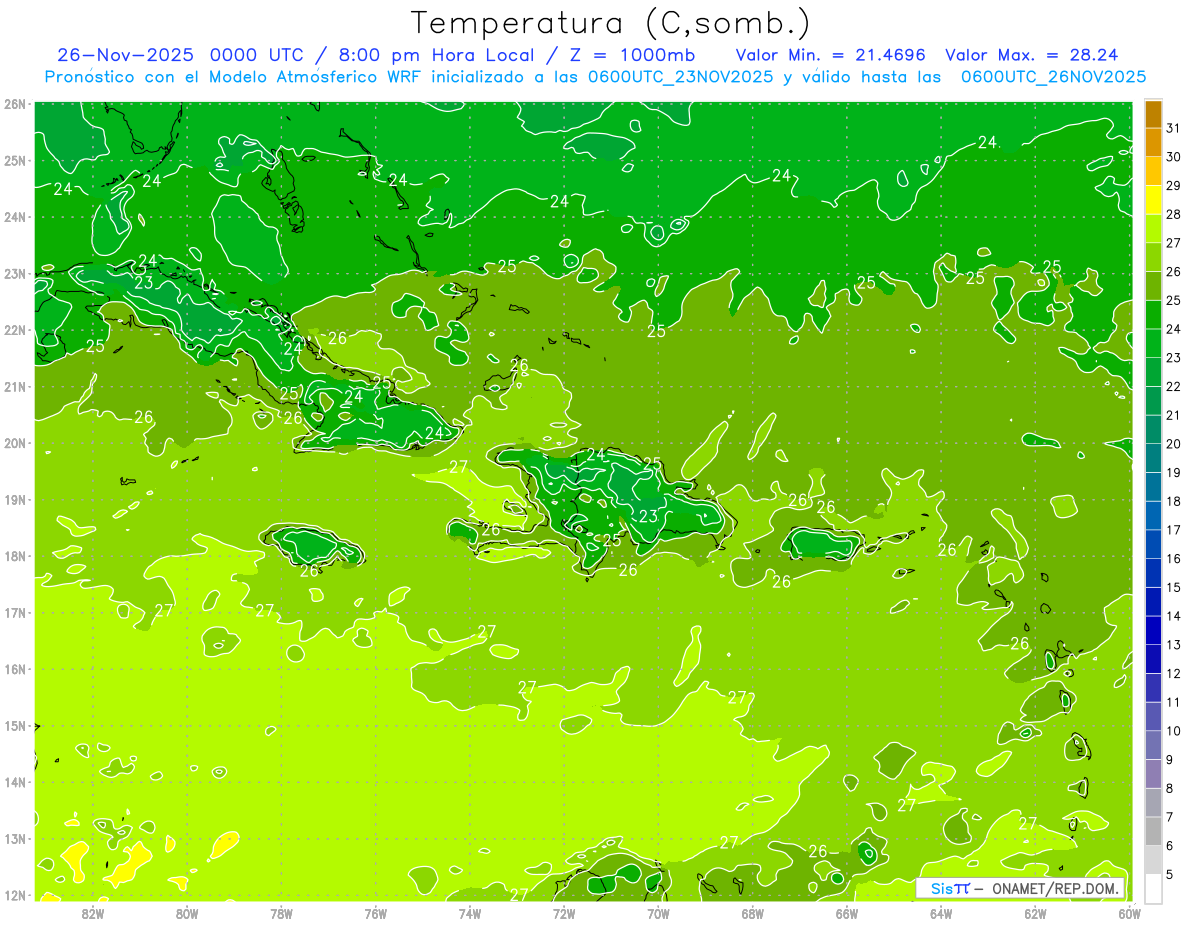Click the '70W' longitude axis label

[658, 914]
